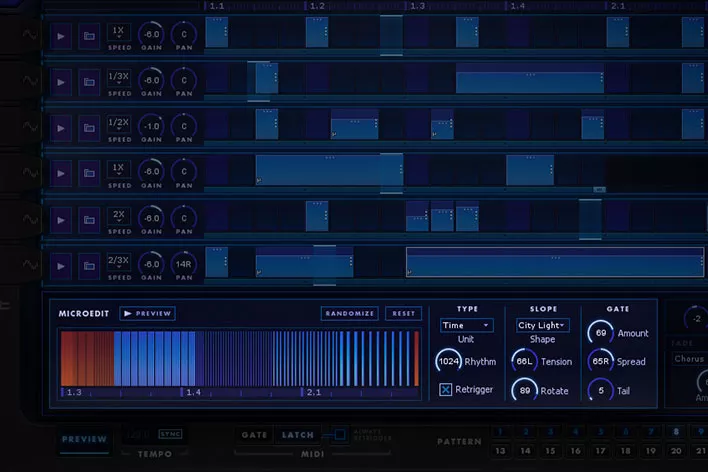Open the Time unit dropdown
708x472 pixels.
(467, 325)
